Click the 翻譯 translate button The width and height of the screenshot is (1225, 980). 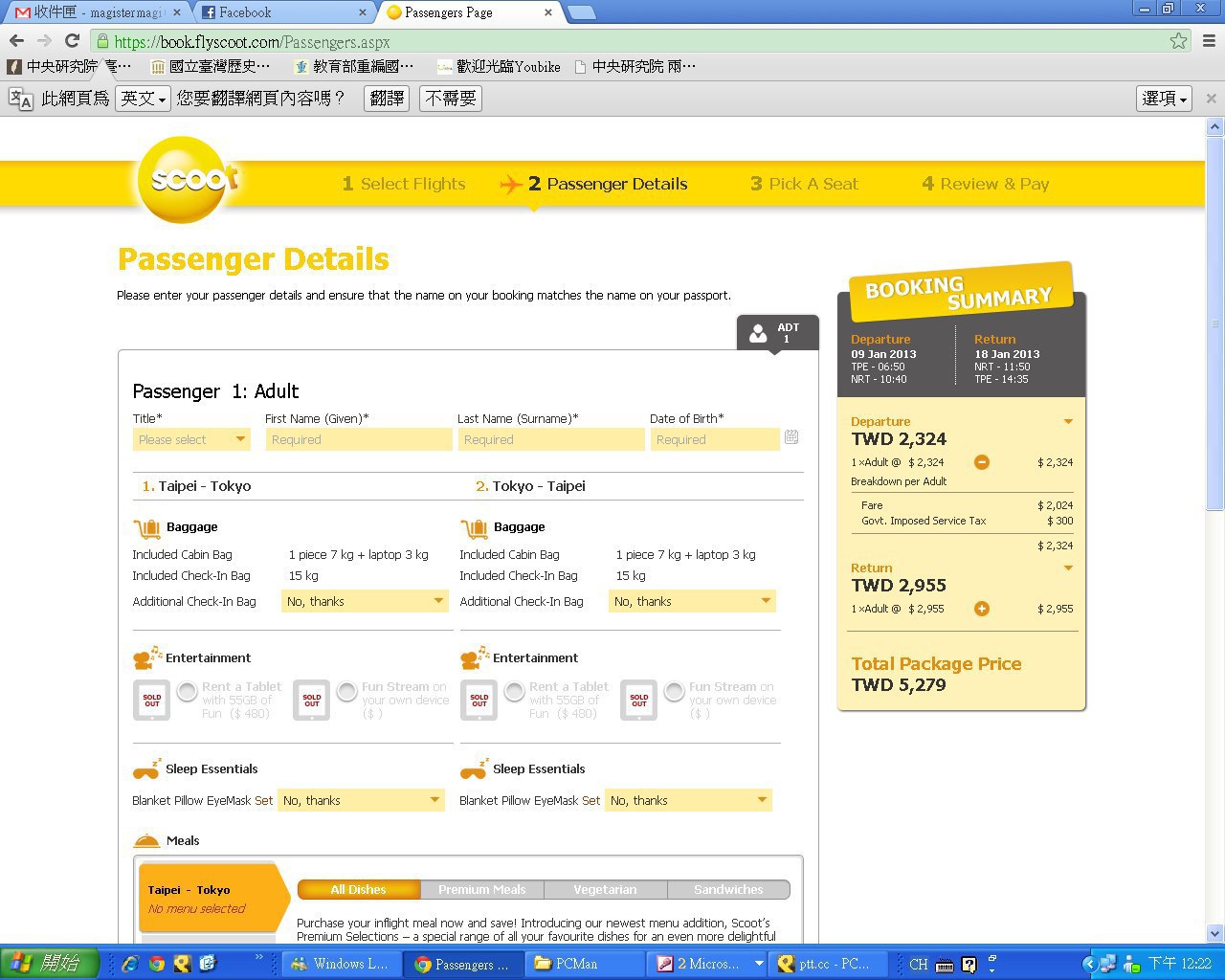point(387,99)
